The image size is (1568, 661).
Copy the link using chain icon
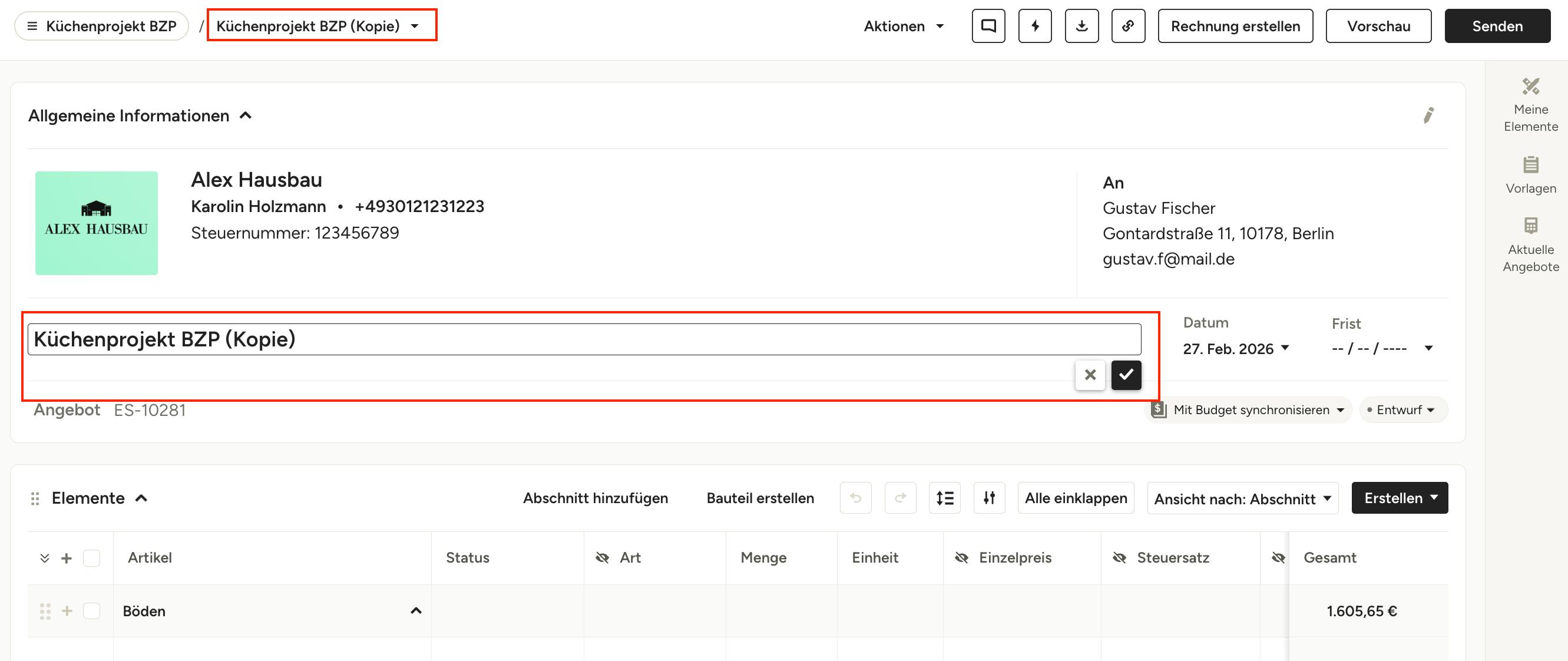1128,26
